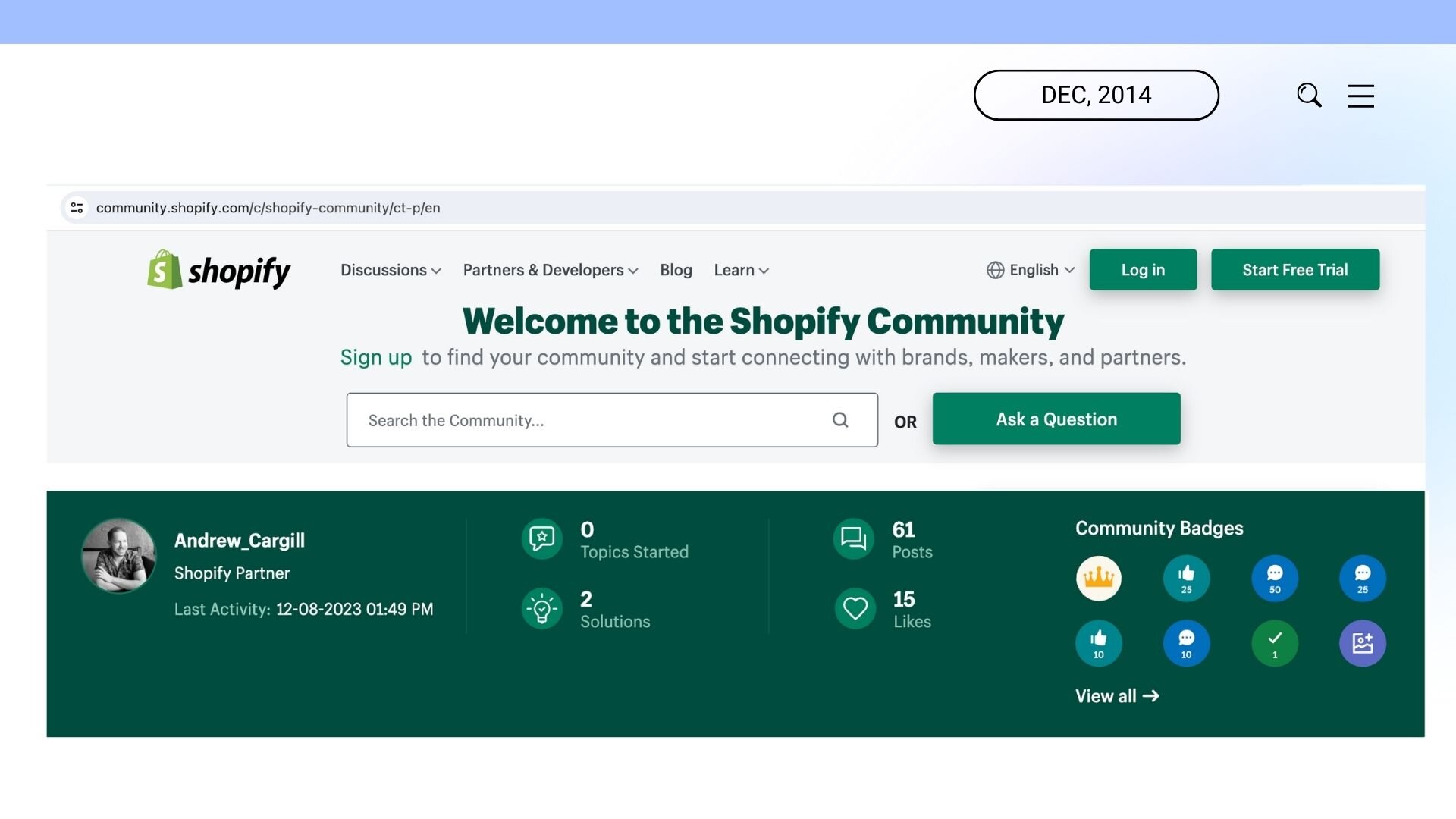Image resolution: width=1456 pixels, height=819 pixels.
Task: Expand Partners & Developers dropdown
Action: point(551,271)
